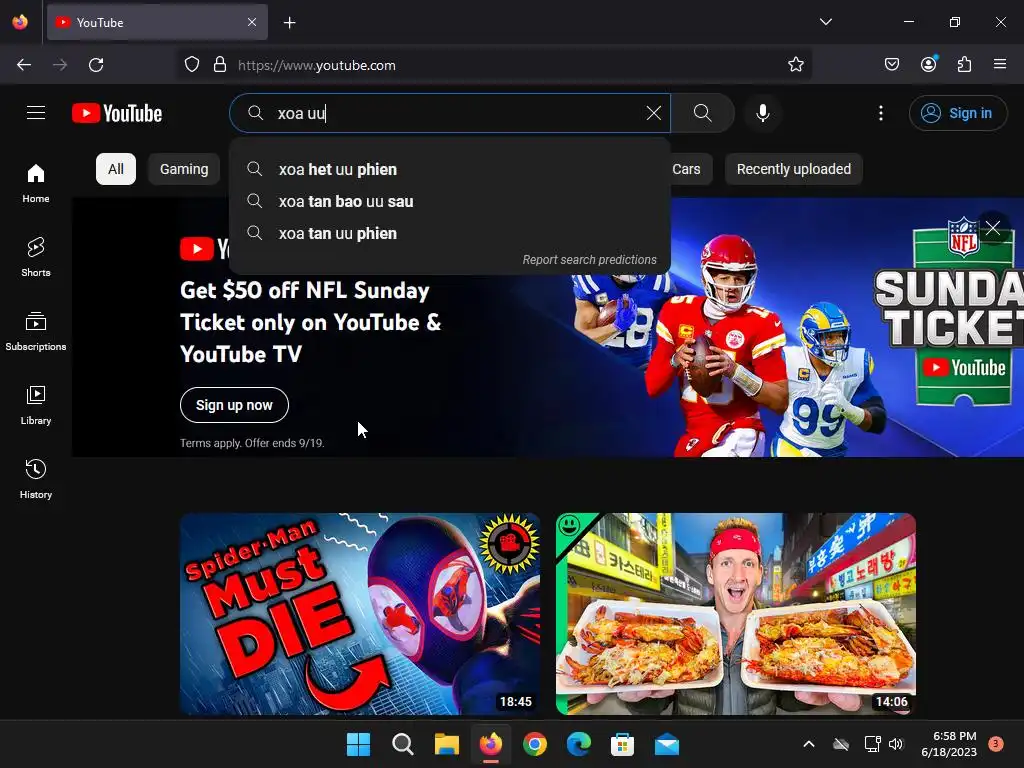Open Google Chrome from taskbar
This screenshot has height=768, width=1024.
pos(535,744)
